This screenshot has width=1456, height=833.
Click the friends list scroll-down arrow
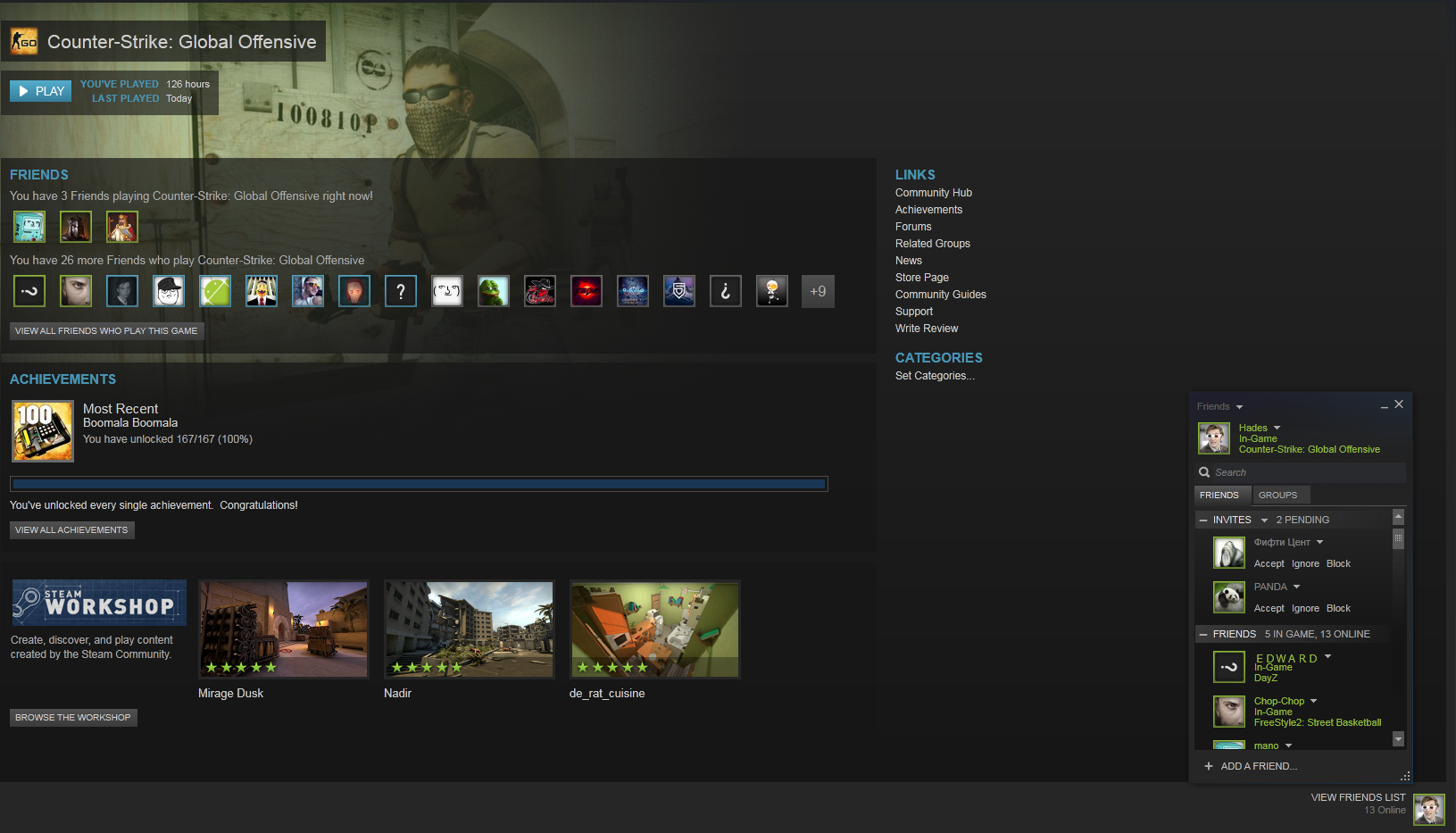pyautogui.click(x=1398, y=739)
